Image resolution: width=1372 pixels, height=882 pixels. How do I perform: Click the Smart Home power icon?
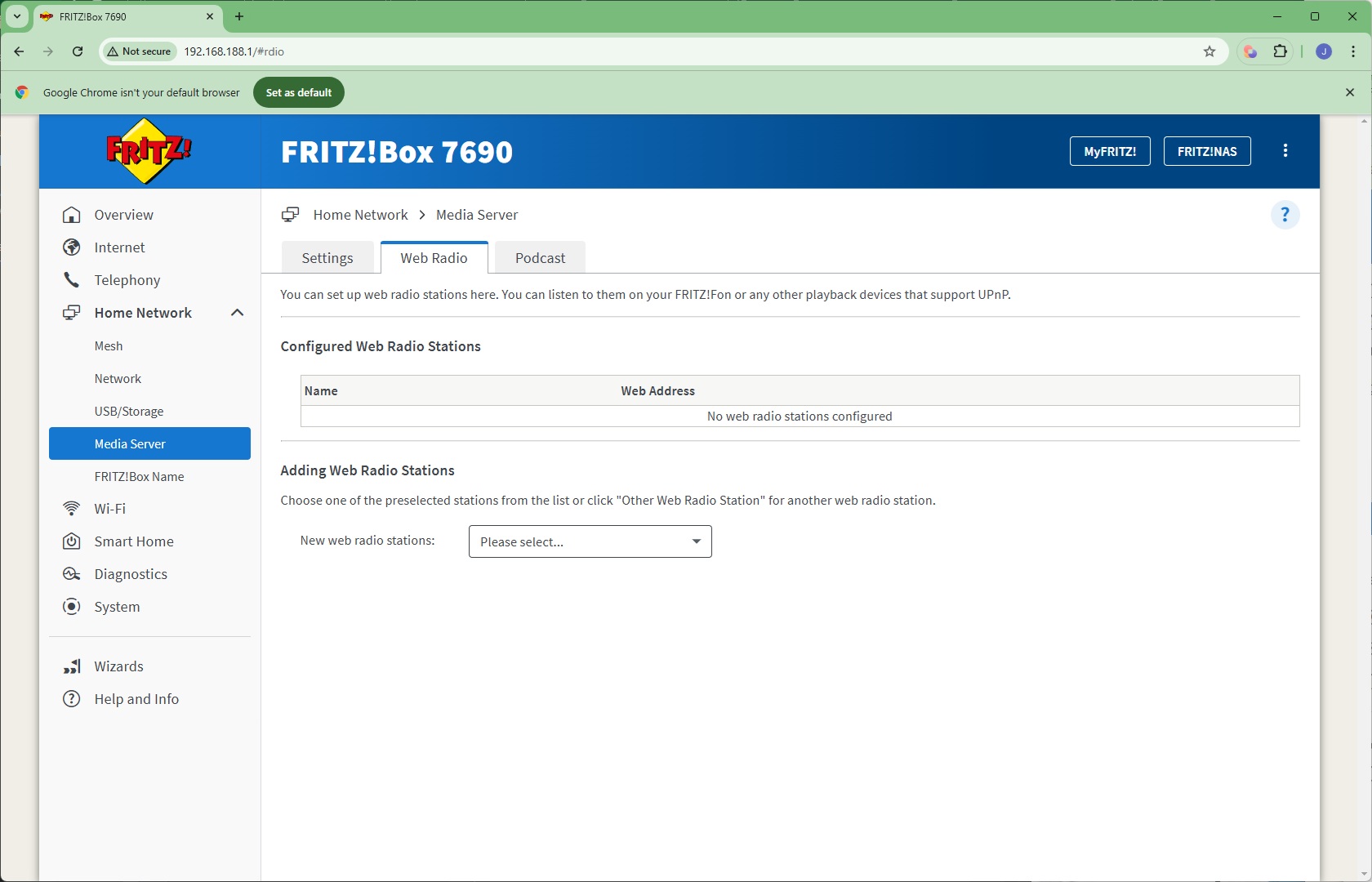click(72, 541)
